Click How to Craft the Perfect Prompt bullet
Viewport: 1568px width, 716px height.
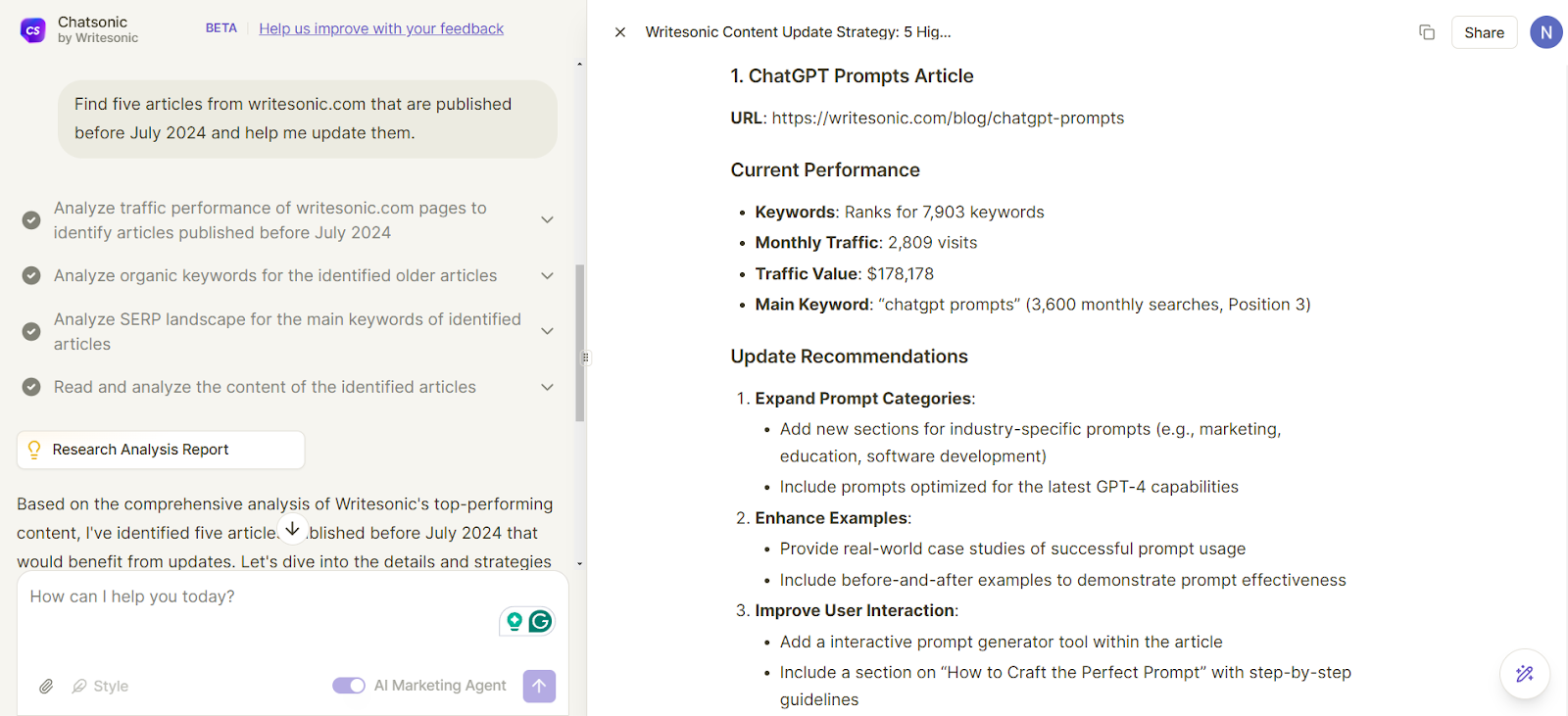point(1065,686)
